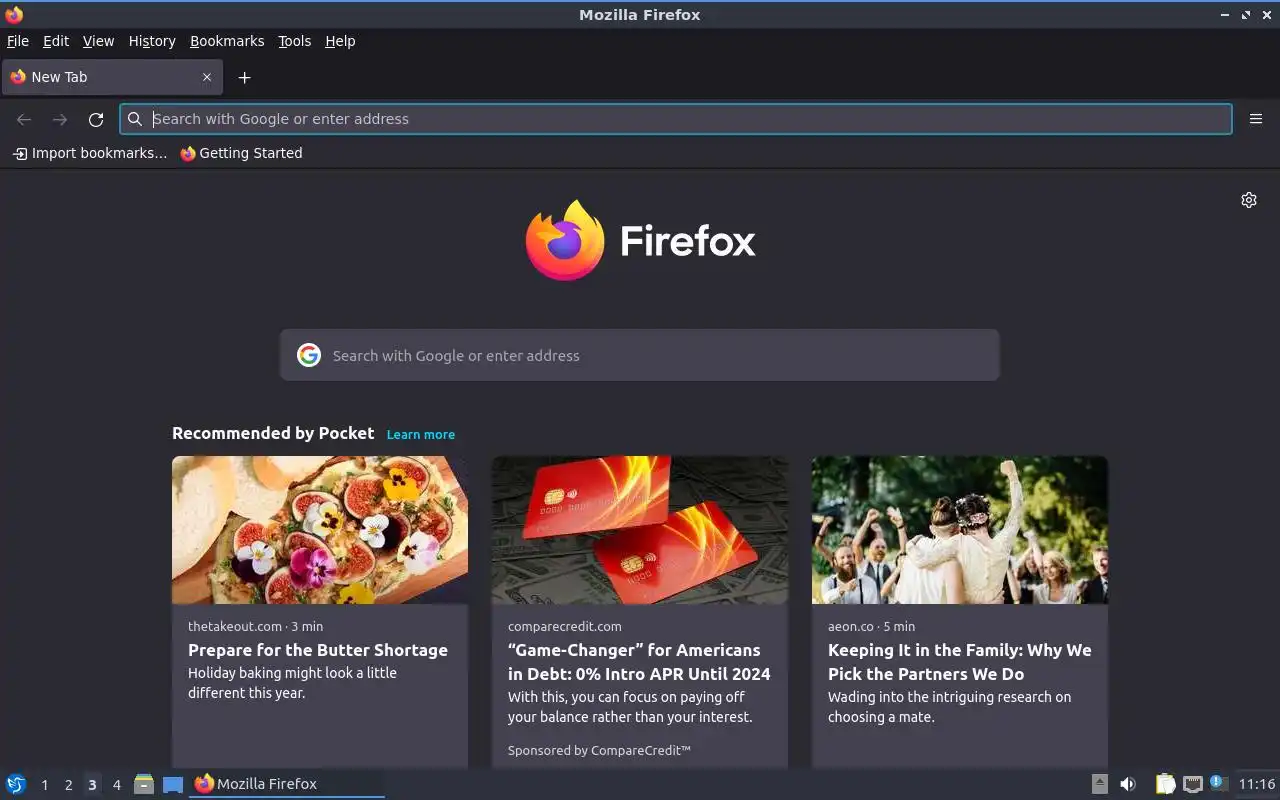Click the update notifier tray icon
The height and width of the screenshot is (800, 1280).
(1218, 783)
